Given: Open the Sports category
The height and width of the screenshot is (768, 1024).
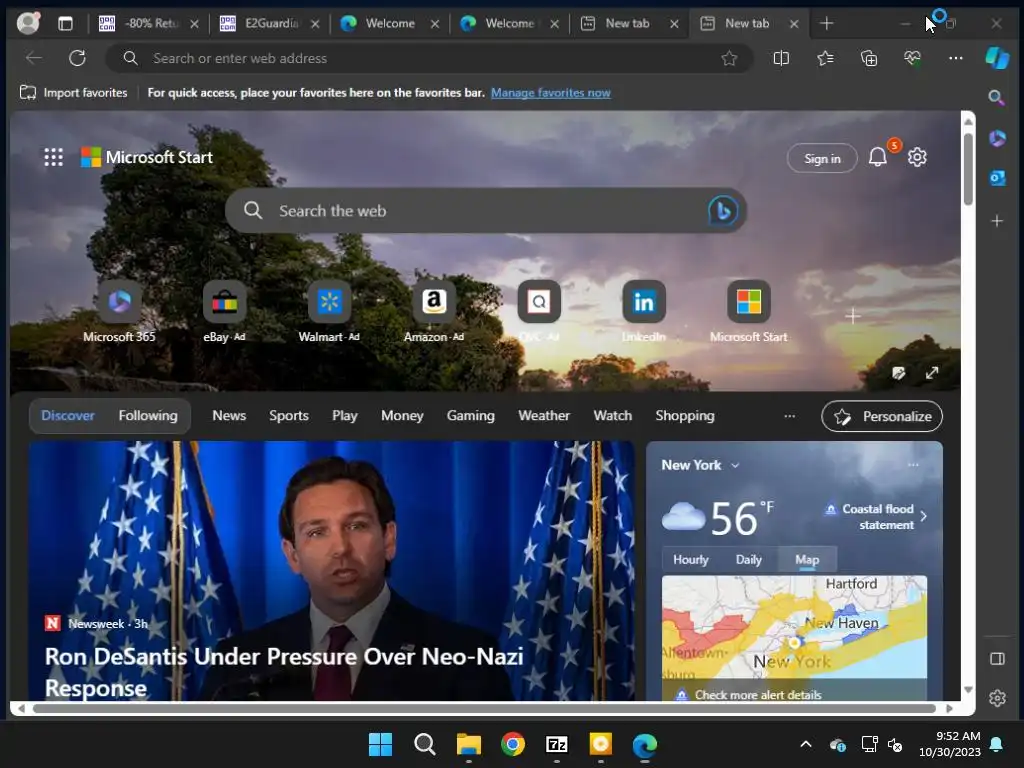Looking at the screenshot, I should pyautogui.click(x=289, y=415).
